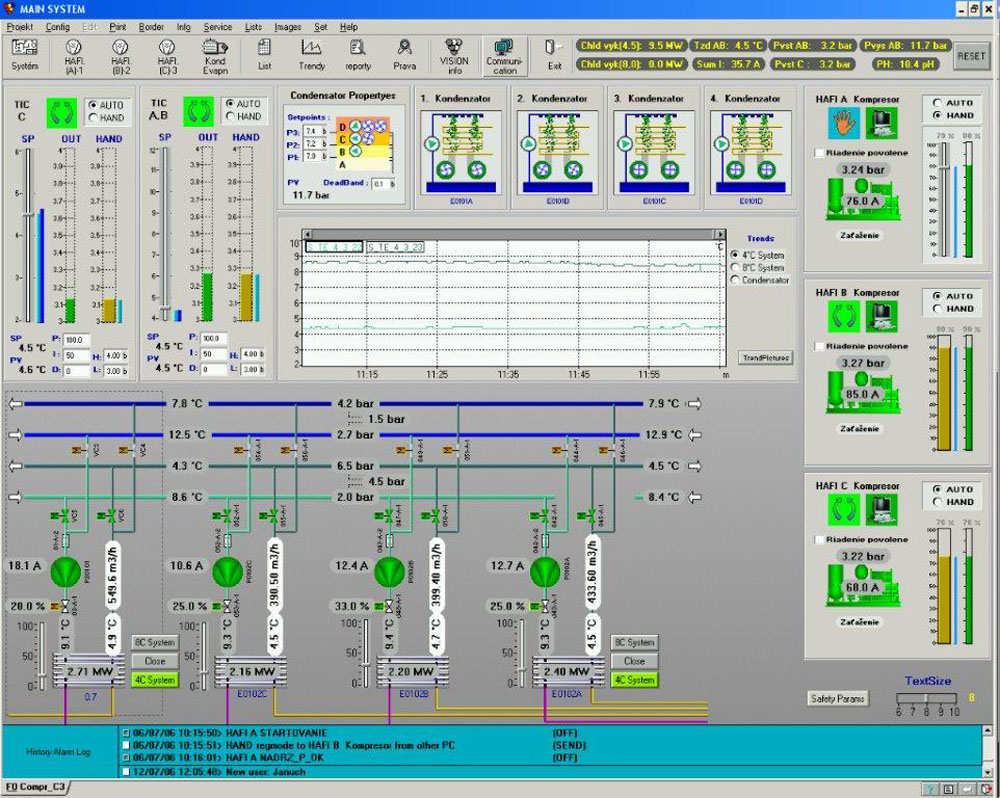Click the hand icon in HAFI A Kompresor
Screen dimensions: 1000x798
[841, 122]
